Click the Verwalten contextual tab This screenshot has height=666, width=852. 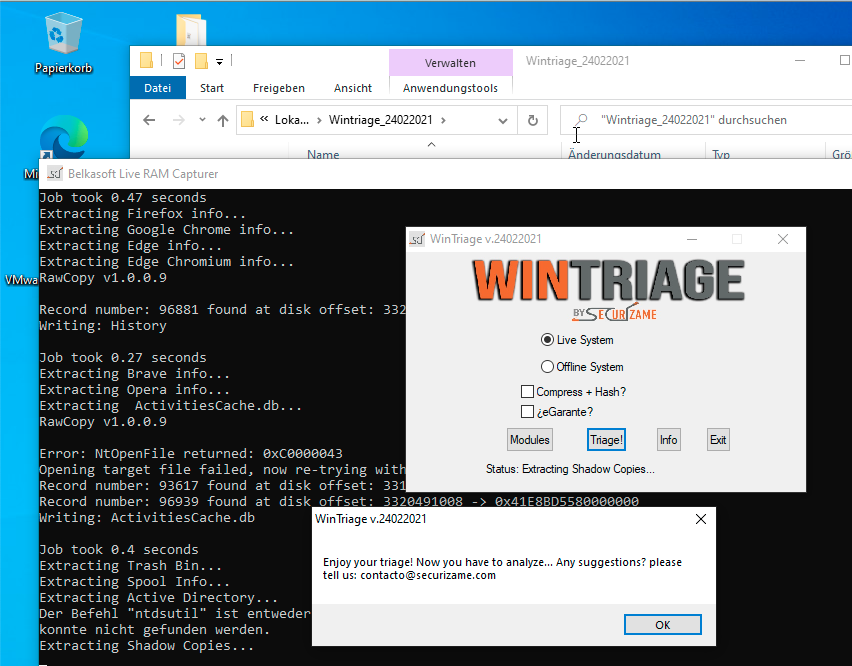450,63
